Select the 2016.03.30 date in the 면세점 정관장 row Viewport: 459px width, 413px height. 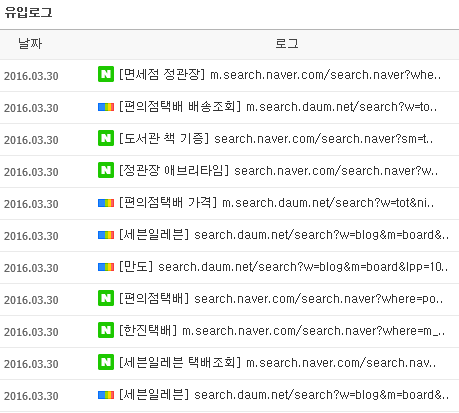(31, 76)
